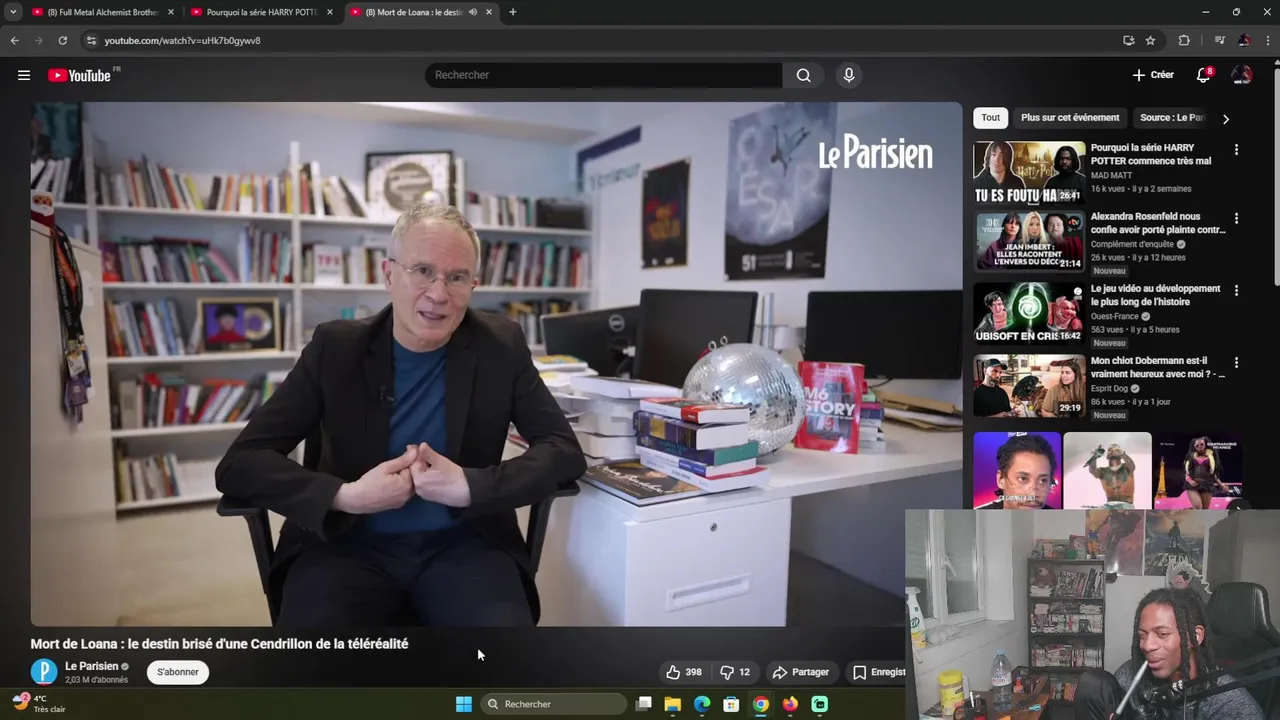This screenshot has width=1280, height=720.
Task: Open Microsoft Edge from the taskbar
Action: coord(702,704)
